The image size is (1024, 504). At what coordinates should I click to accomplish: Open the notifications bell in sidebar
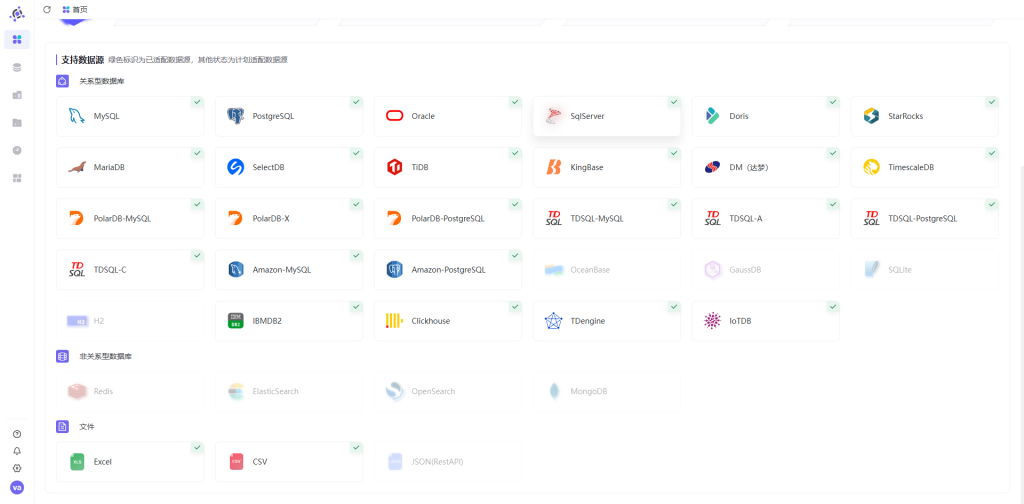pos(17,451)
